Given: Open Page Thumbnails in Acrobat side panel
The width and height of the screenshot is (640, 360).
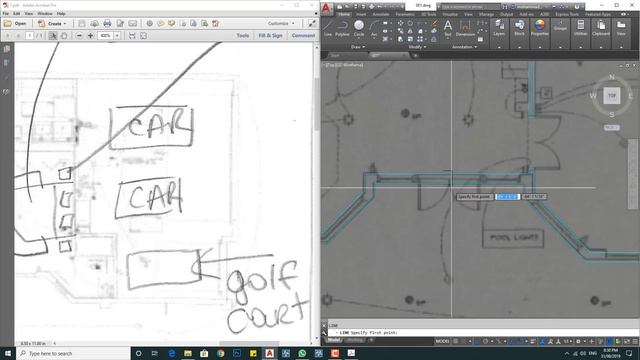Looking at the screenshot, I should [7, 49].
